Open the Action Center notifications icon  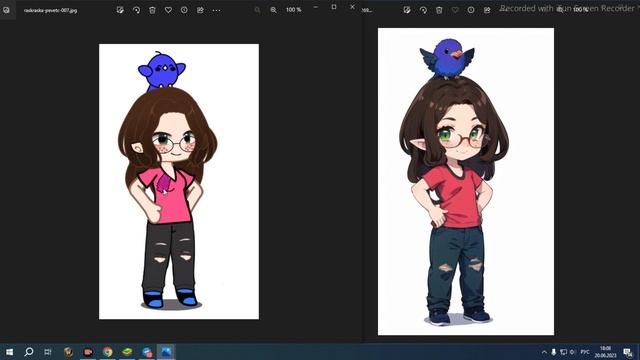pos(628,352)
